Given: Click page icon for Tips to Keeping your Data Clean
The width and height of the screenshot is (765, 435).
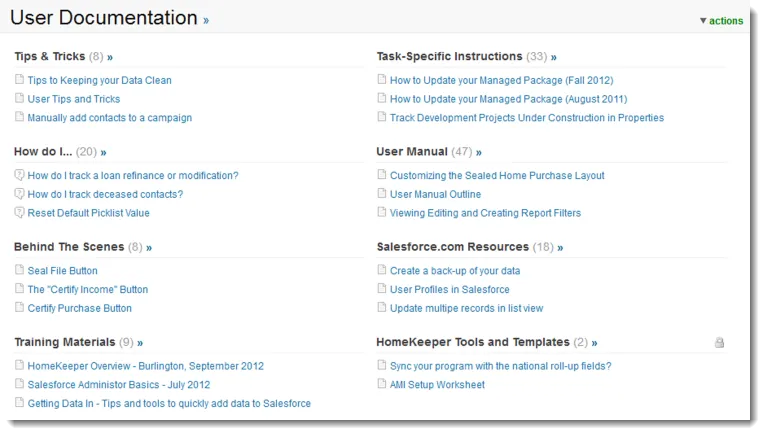Looking at the screenshot, I should click(20, 79).
